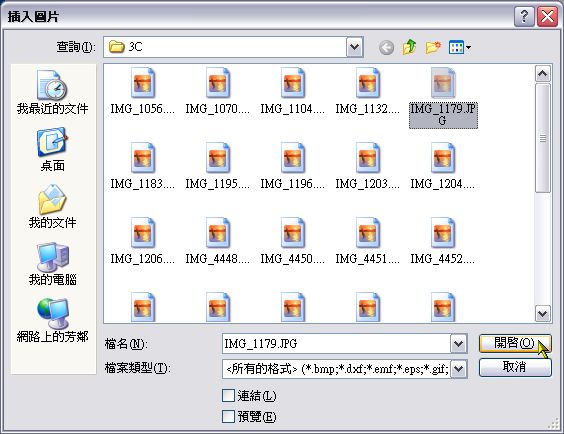This screenshot has width=564, height=434.
Task: Open the Views menu icon
Action: (460, 47)
